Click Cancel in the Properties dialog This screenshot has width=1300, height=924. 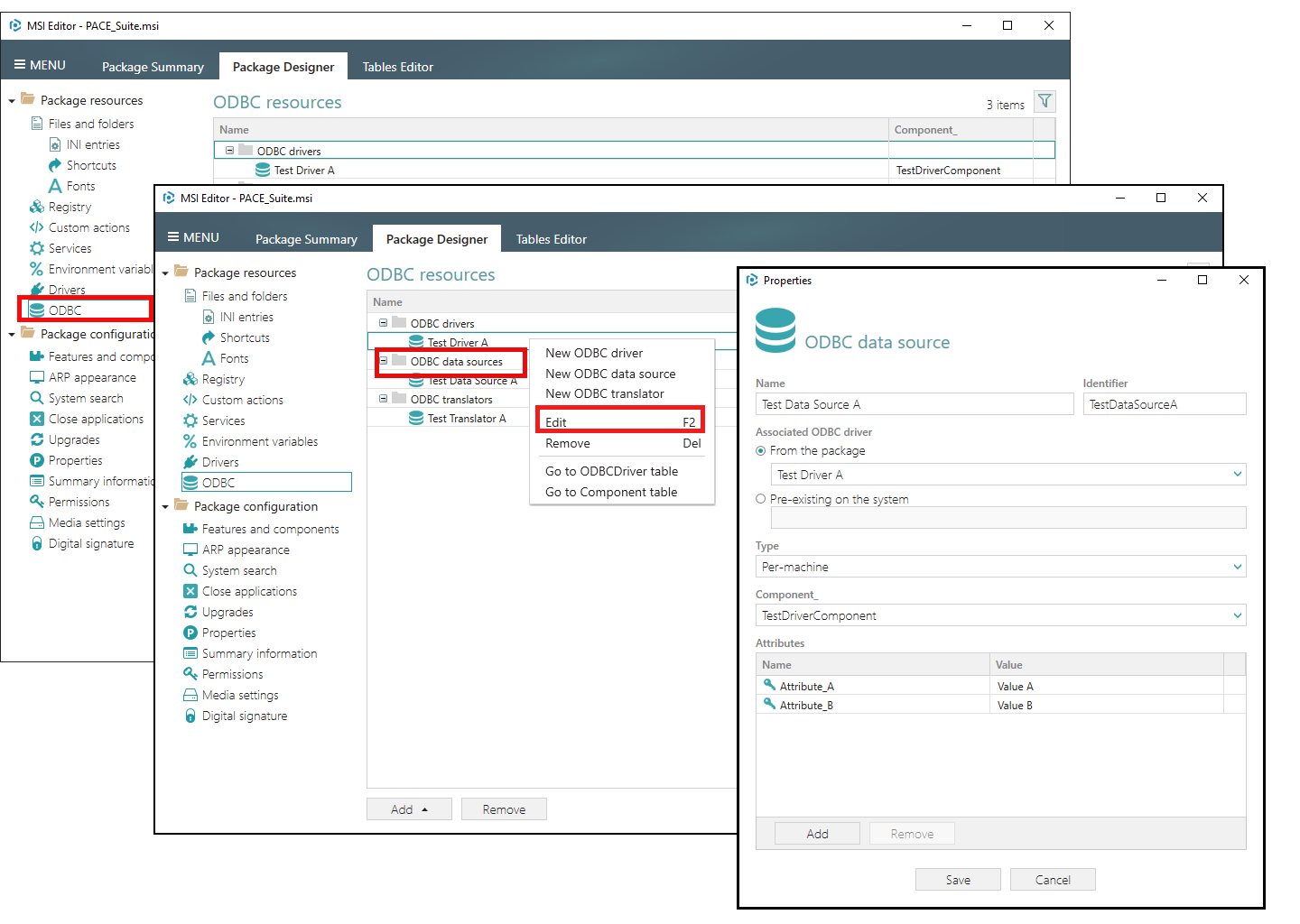click(1053, 880)
